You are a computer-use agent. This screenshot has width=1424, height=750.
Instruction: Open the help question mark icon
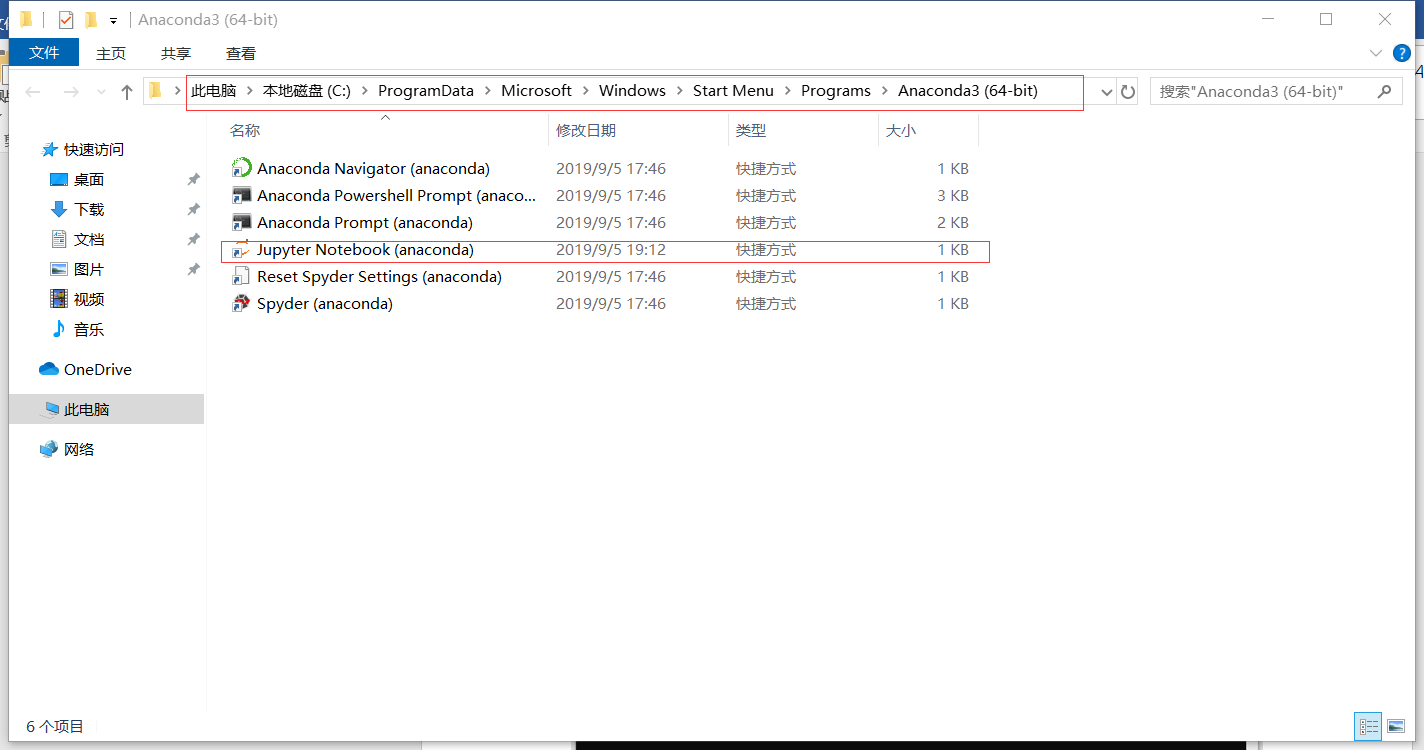[x=1402, y=53]
